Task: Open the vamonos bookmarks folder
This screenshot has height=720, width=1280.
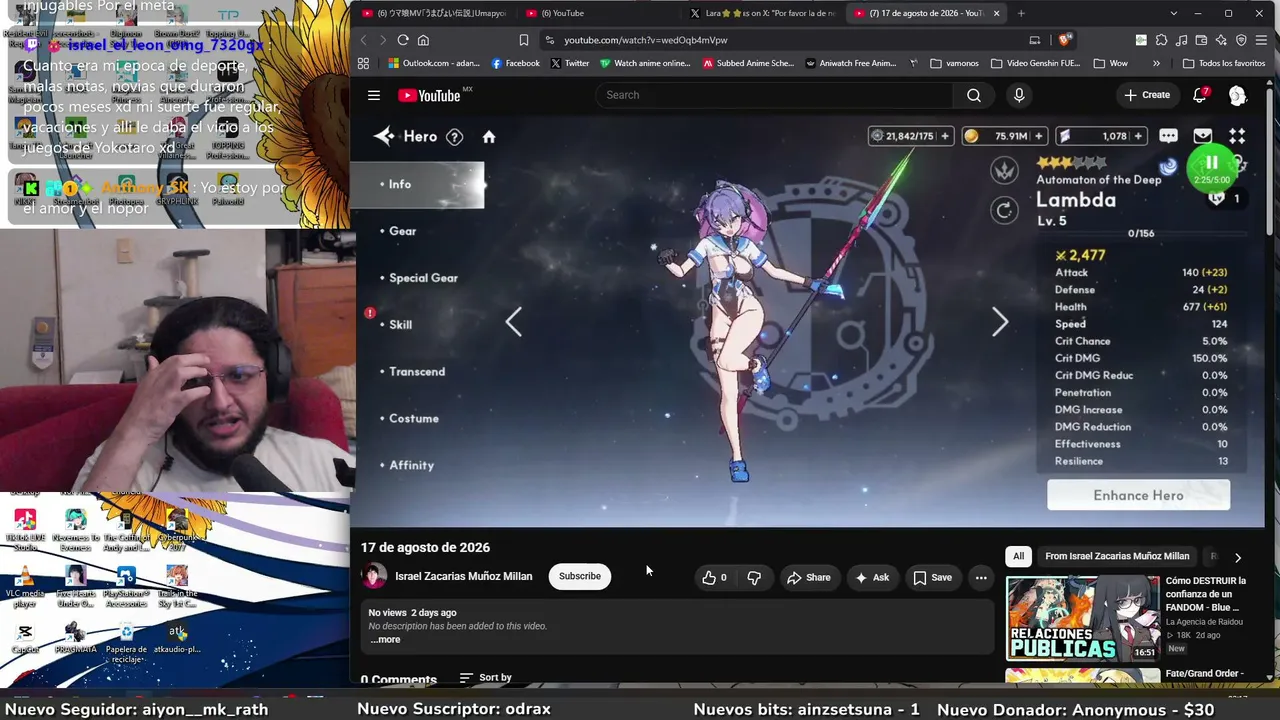Action: pos(954,63)
